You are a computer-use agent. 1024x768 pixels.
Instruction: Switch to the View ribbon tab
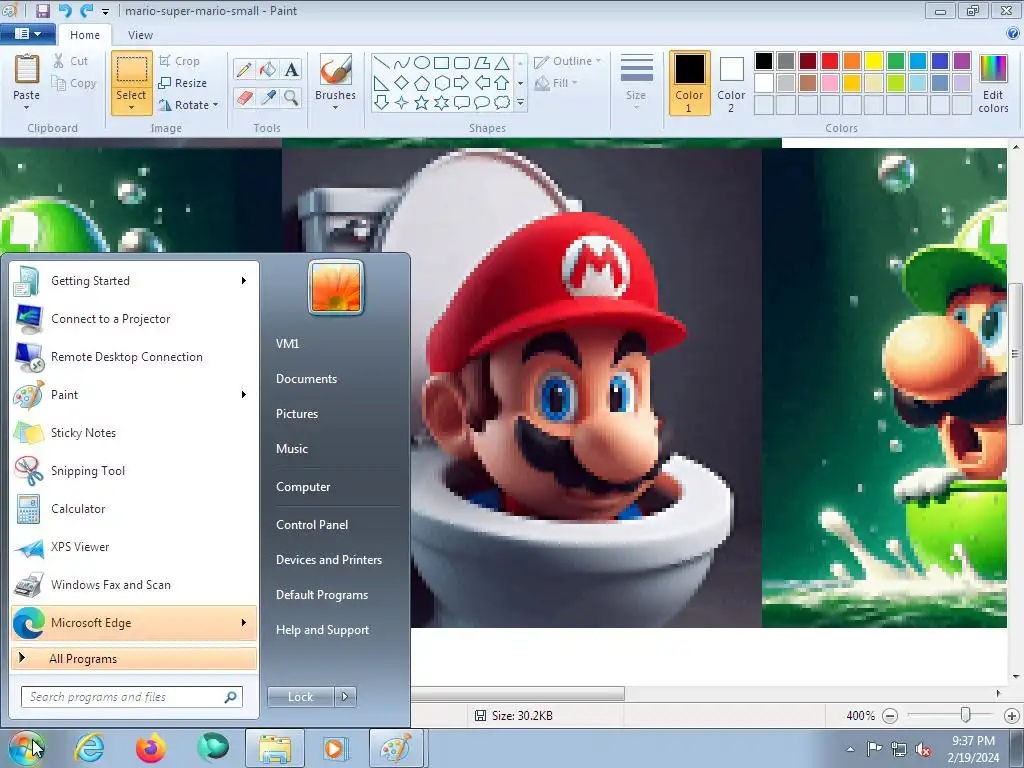[140, 35]
